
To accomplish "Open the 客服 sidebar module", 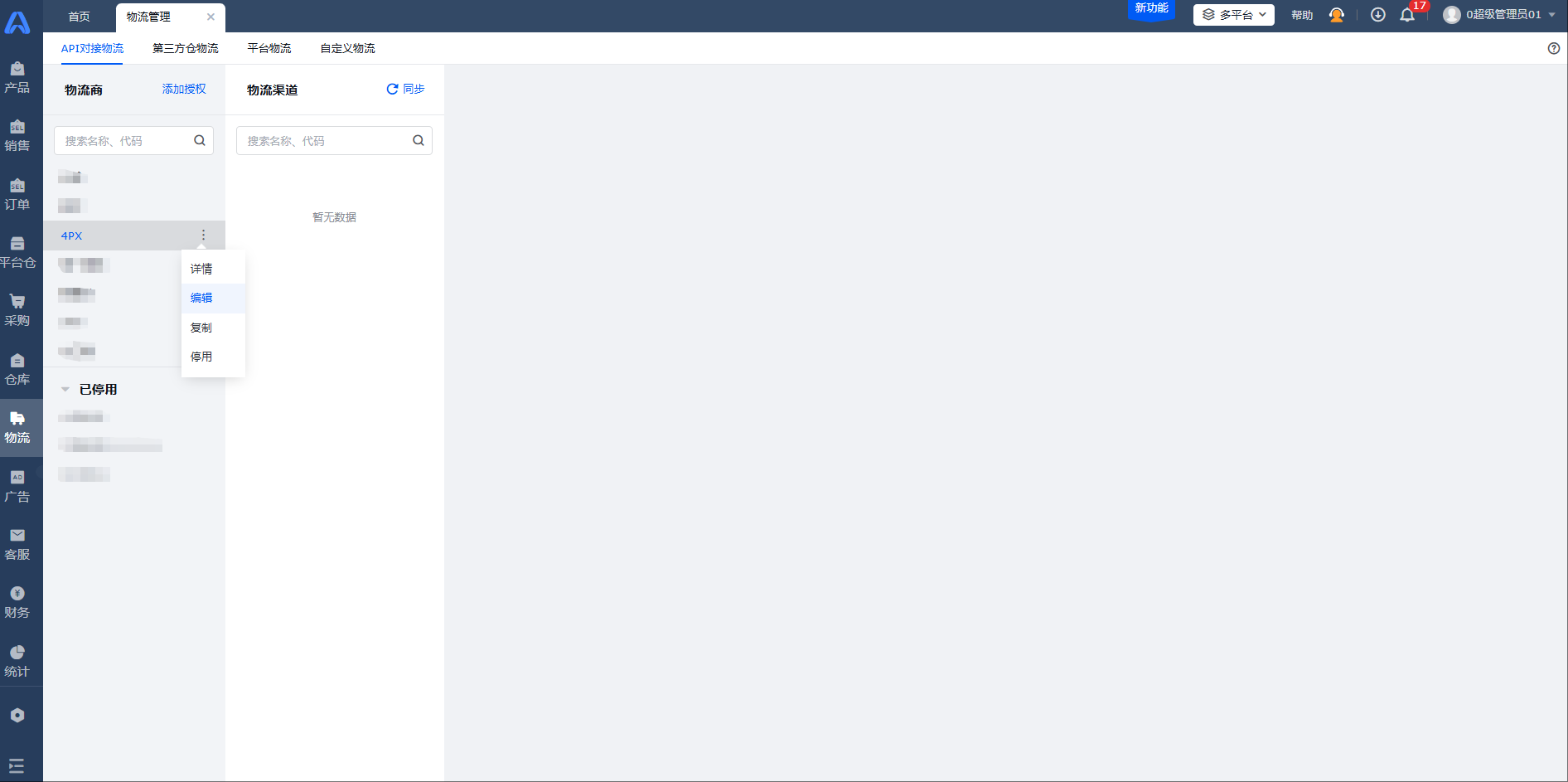I will pyautogui.click(x=17, y=545).
